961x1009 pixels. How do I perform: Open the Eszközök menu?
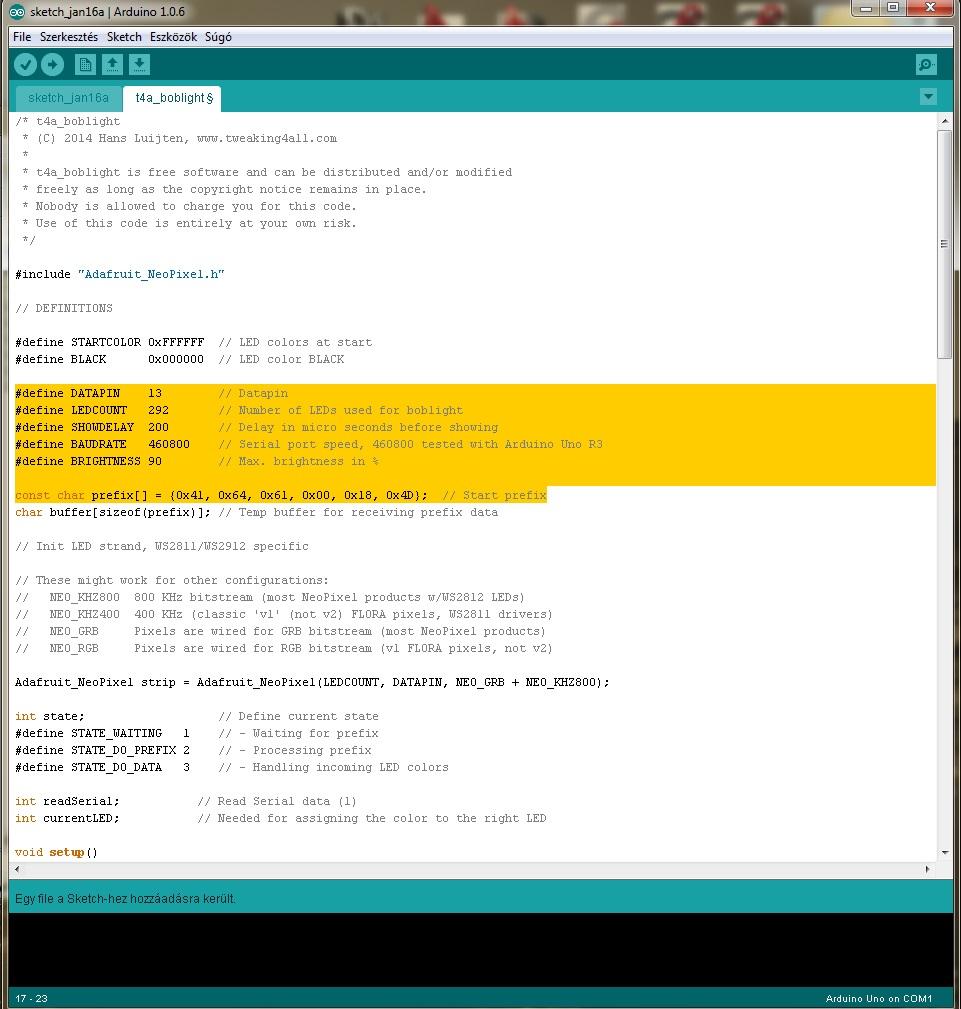click(x=174, y=37)
